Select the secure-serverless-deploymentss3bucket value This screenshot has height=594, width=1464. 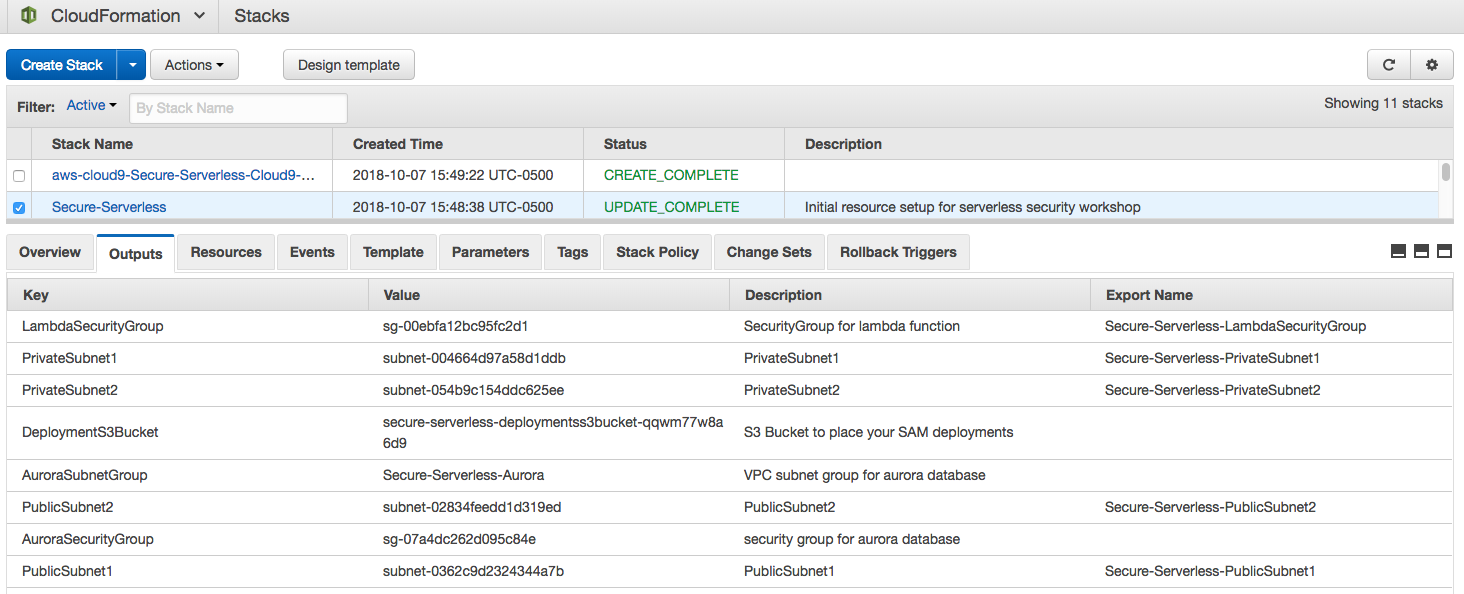[553, 432]
